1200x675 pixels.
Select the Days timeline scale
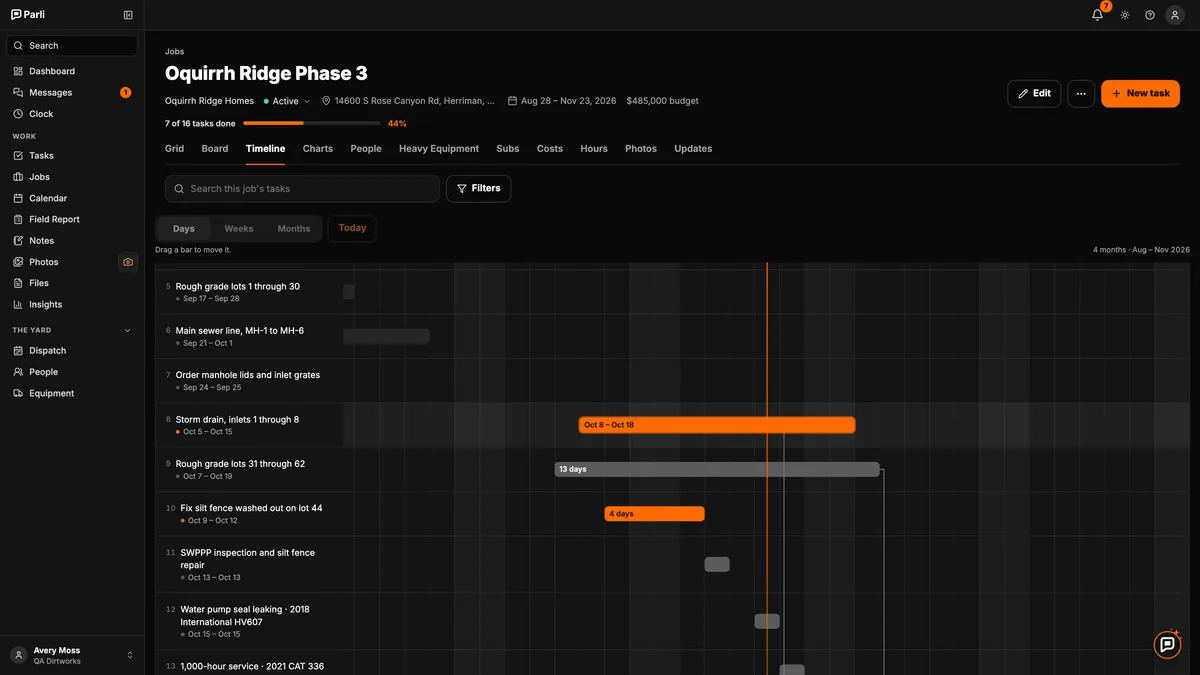pyautogui.click(x=184, y=229)
